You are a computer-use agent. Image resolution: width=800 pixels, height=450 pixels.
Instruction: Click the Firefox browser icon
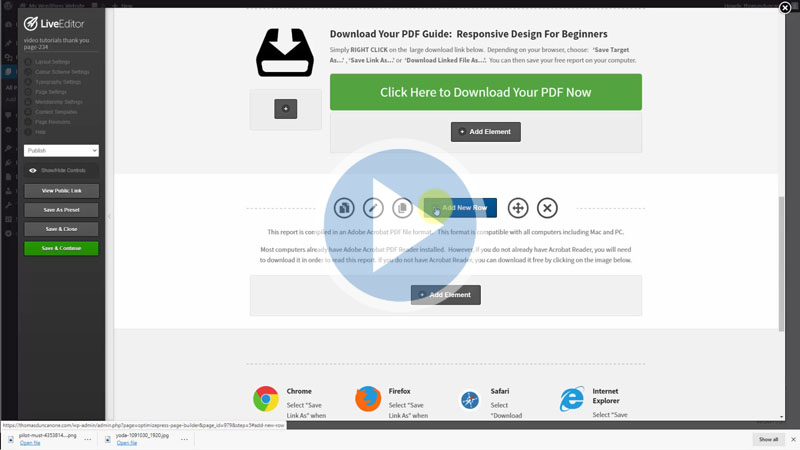point(368,399)
